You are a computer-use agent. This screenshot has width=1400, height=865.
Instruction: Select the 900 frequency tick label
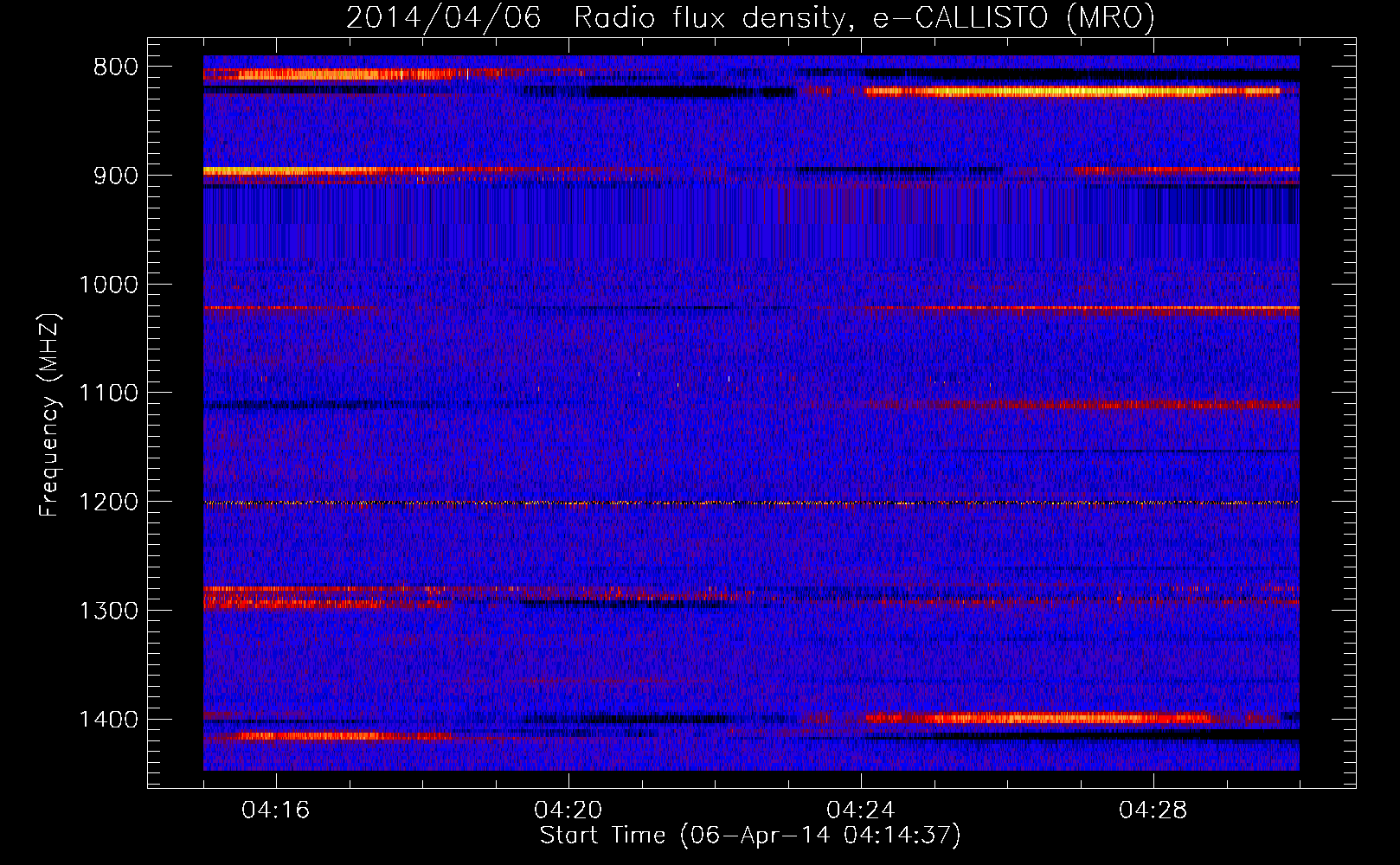tap(115, 176)
